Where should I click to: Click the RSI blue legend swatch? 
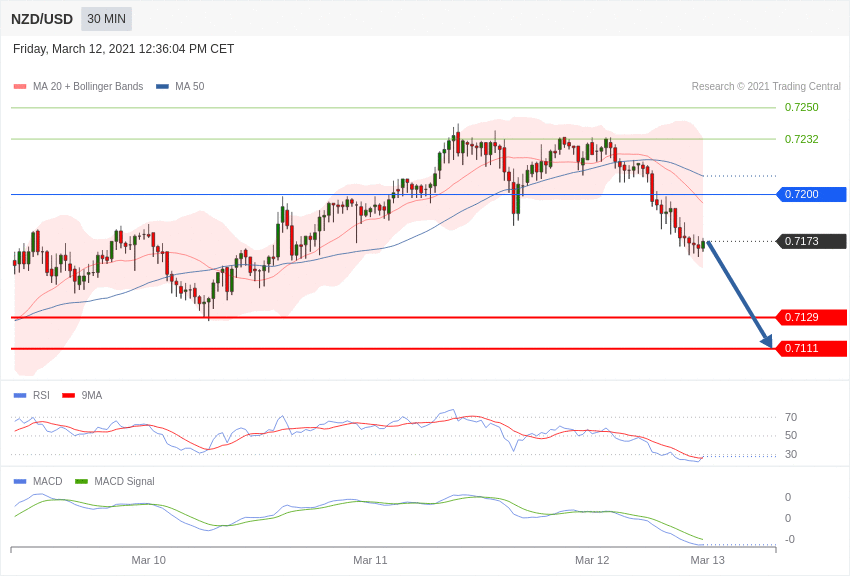point(20,396)
